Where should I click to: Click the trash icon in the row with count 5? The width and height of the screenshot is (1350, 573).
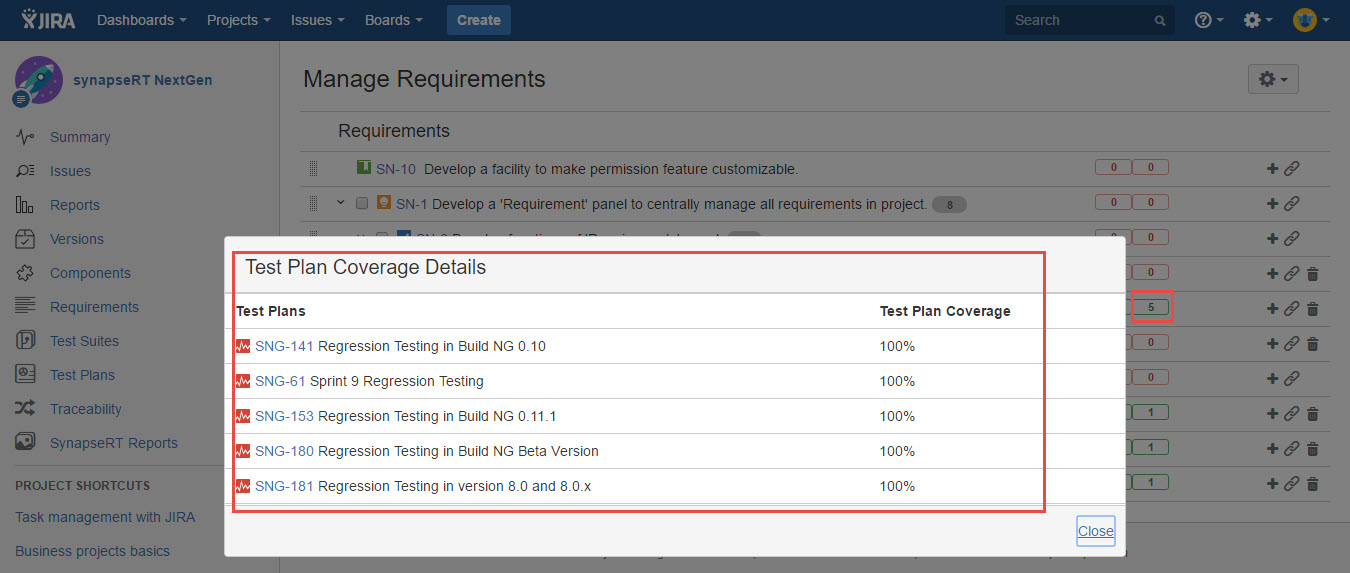[1313, 309]
